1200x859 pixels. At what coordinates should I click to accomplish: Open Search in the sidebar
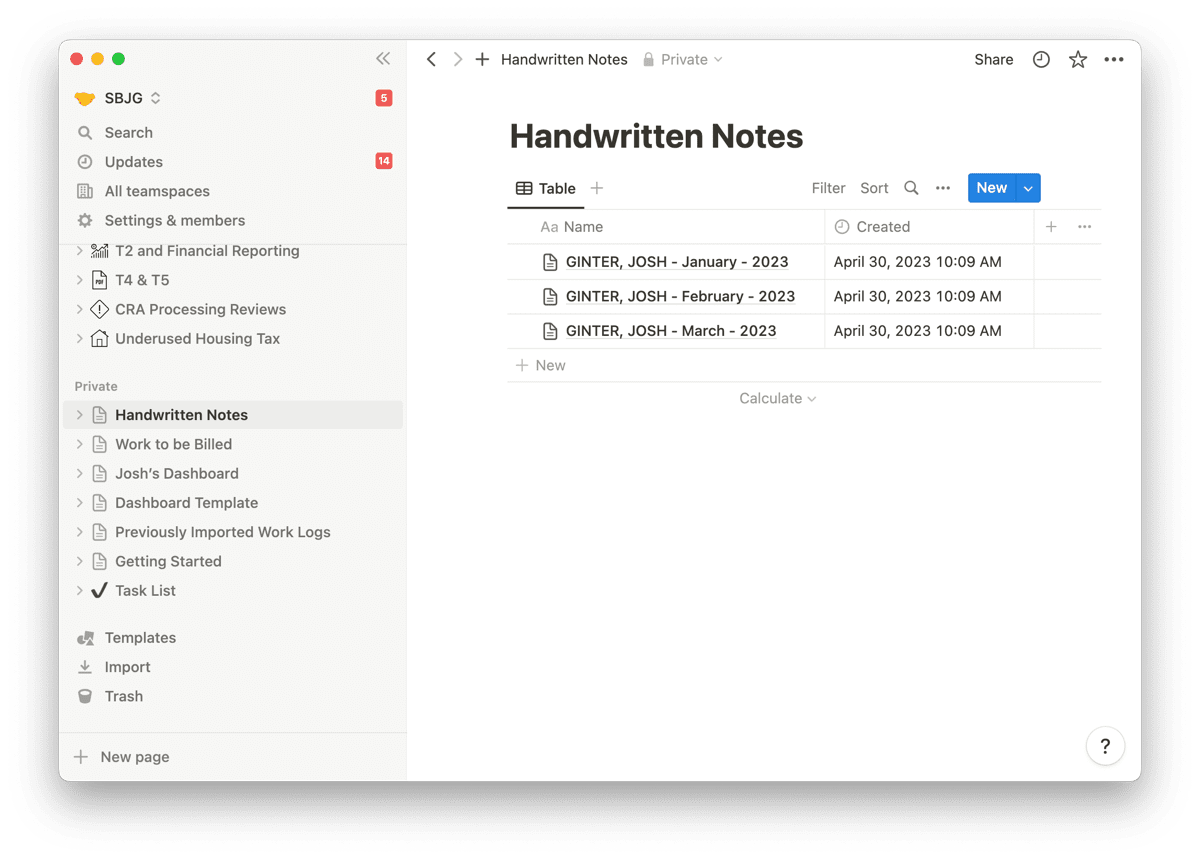coord(129,132)
